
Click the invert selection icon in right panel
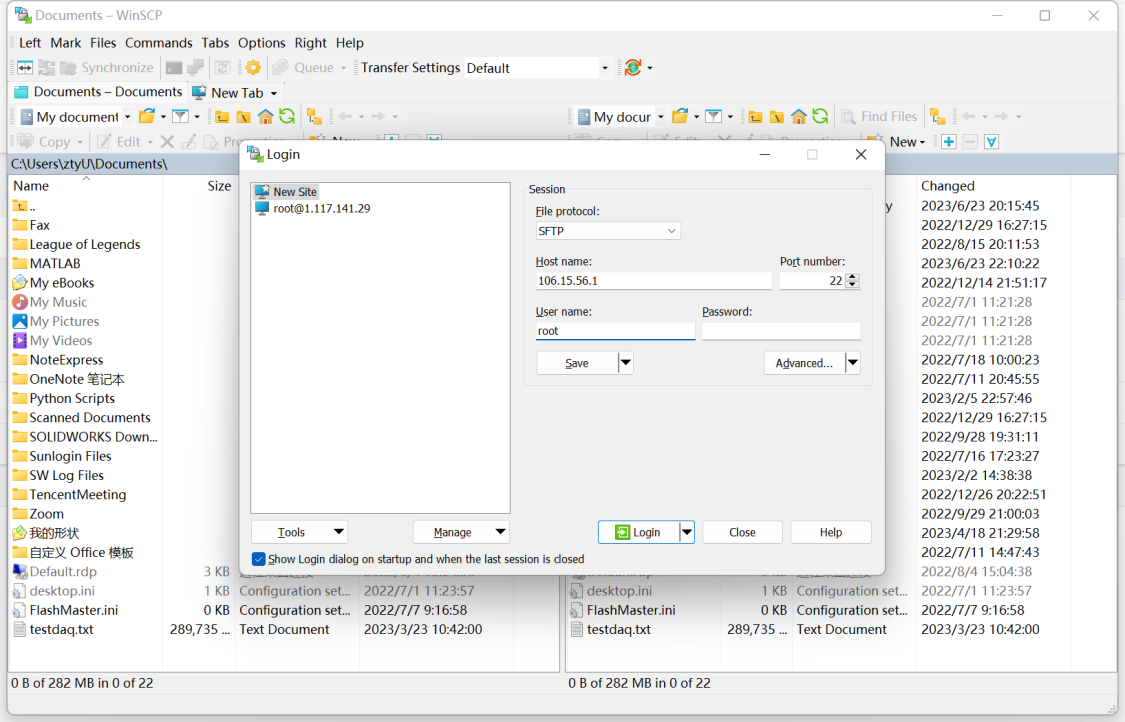[x=992, y=142]
